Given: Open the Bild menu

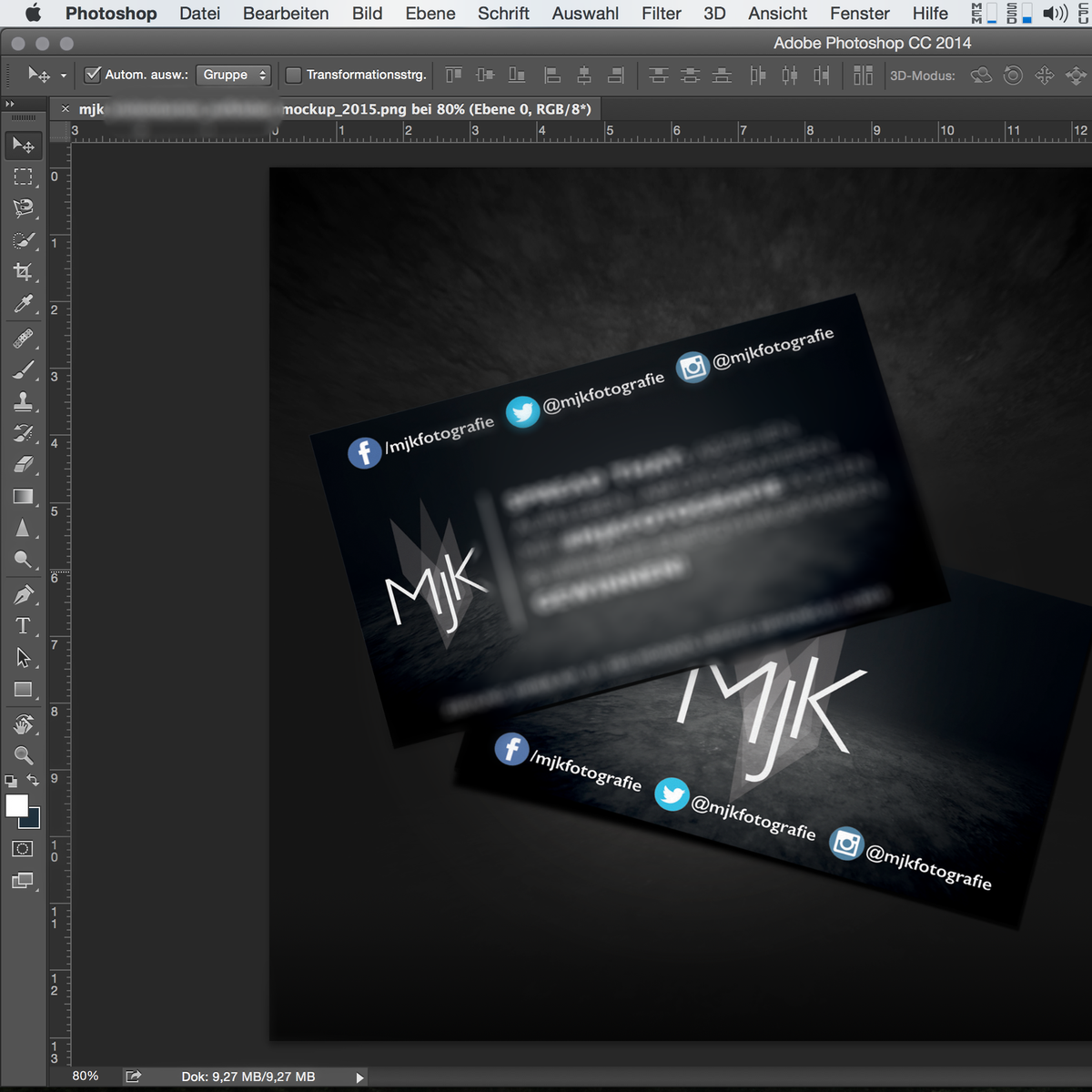Looking at the screenshot, I should pyautogui.click(x=368, y=14).
